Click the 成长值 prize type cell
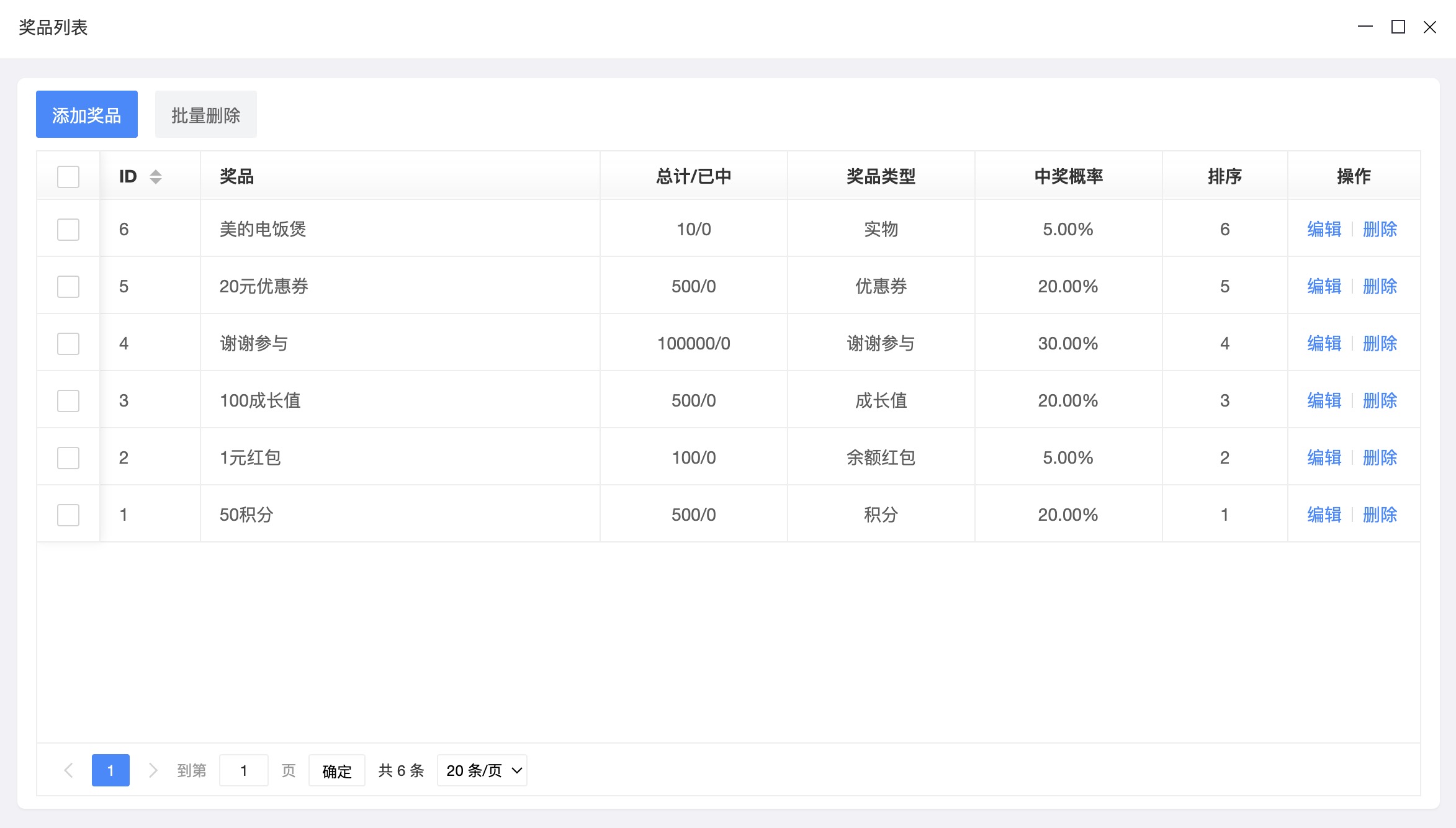The height and width of the screenshot is (828, 1456). click(881, 400)
